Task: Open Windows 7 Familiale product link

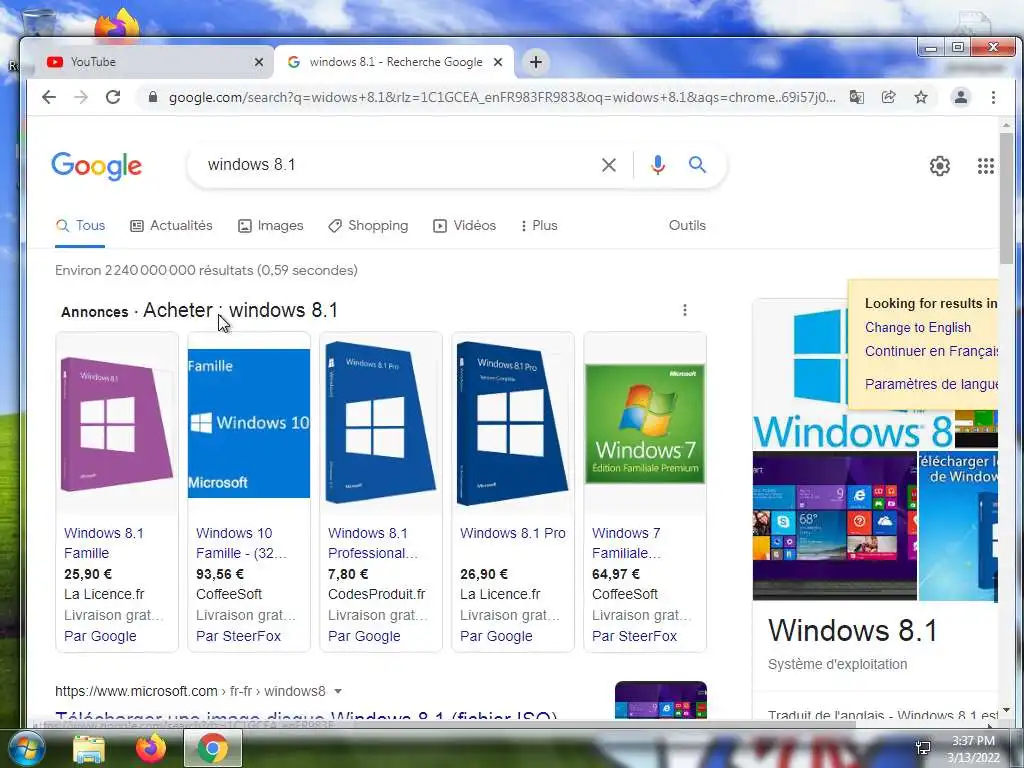Action: 626,543
